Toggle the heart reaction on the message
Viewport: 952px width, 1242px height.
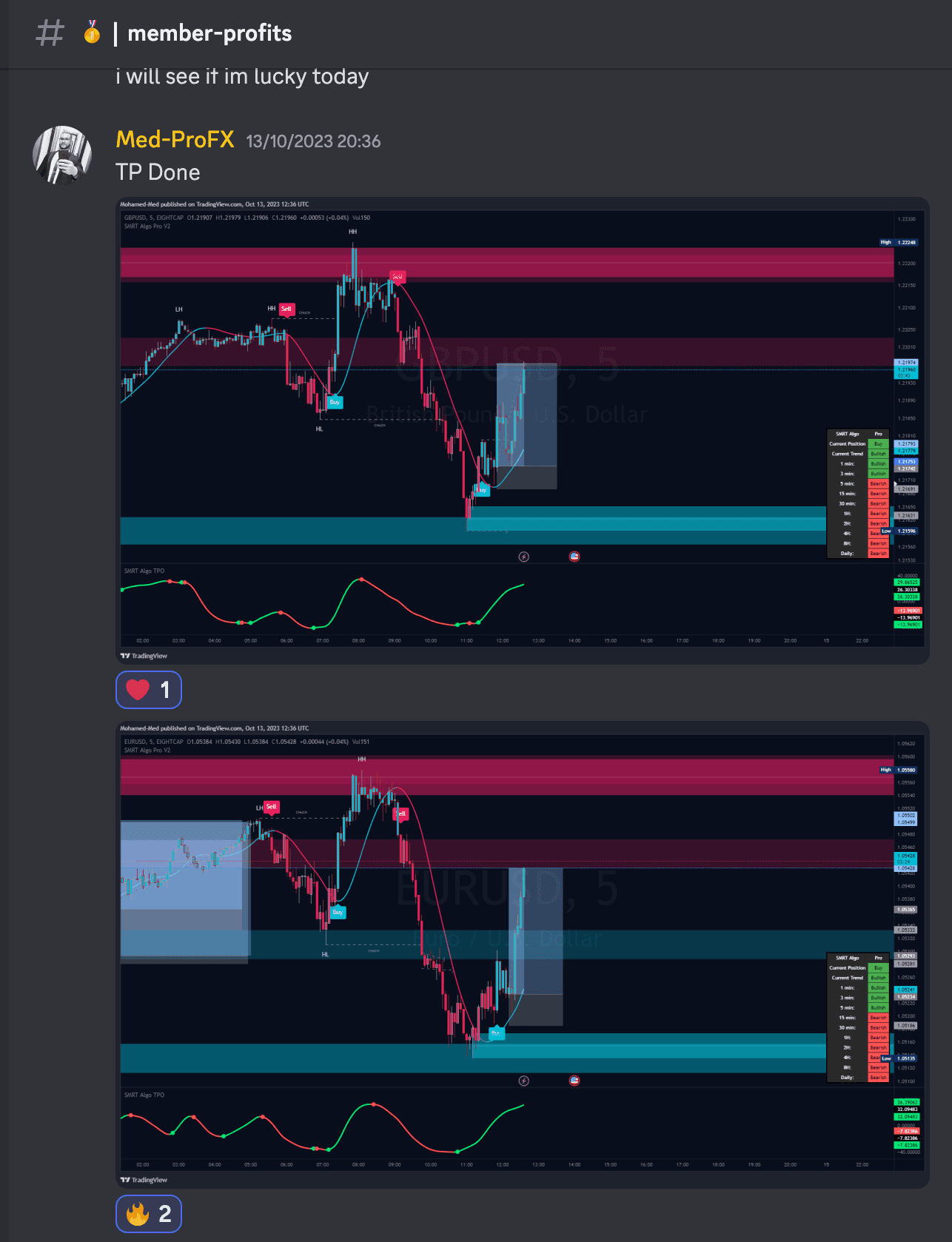point(149,690)
